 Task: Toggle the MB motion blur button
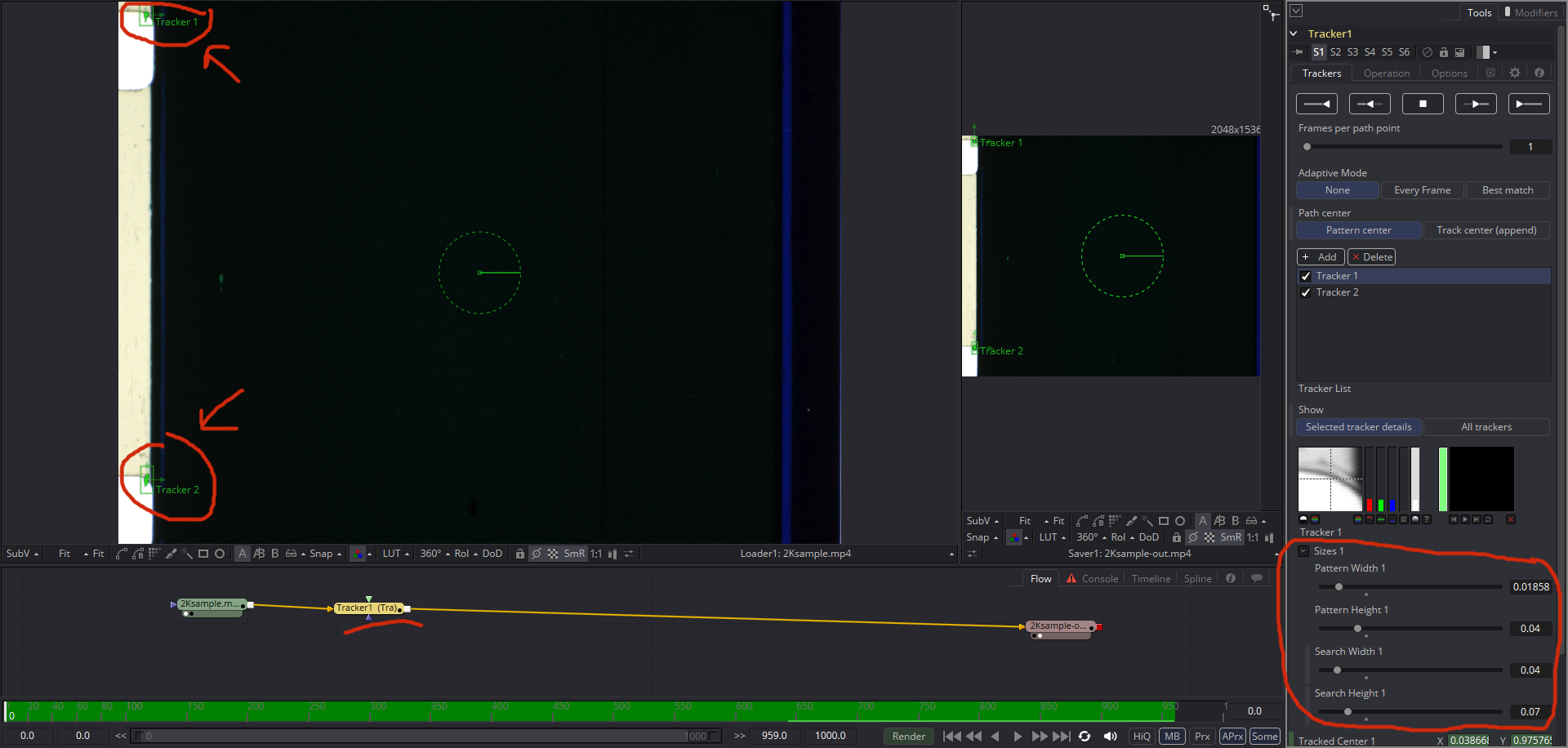[1172, 736]
